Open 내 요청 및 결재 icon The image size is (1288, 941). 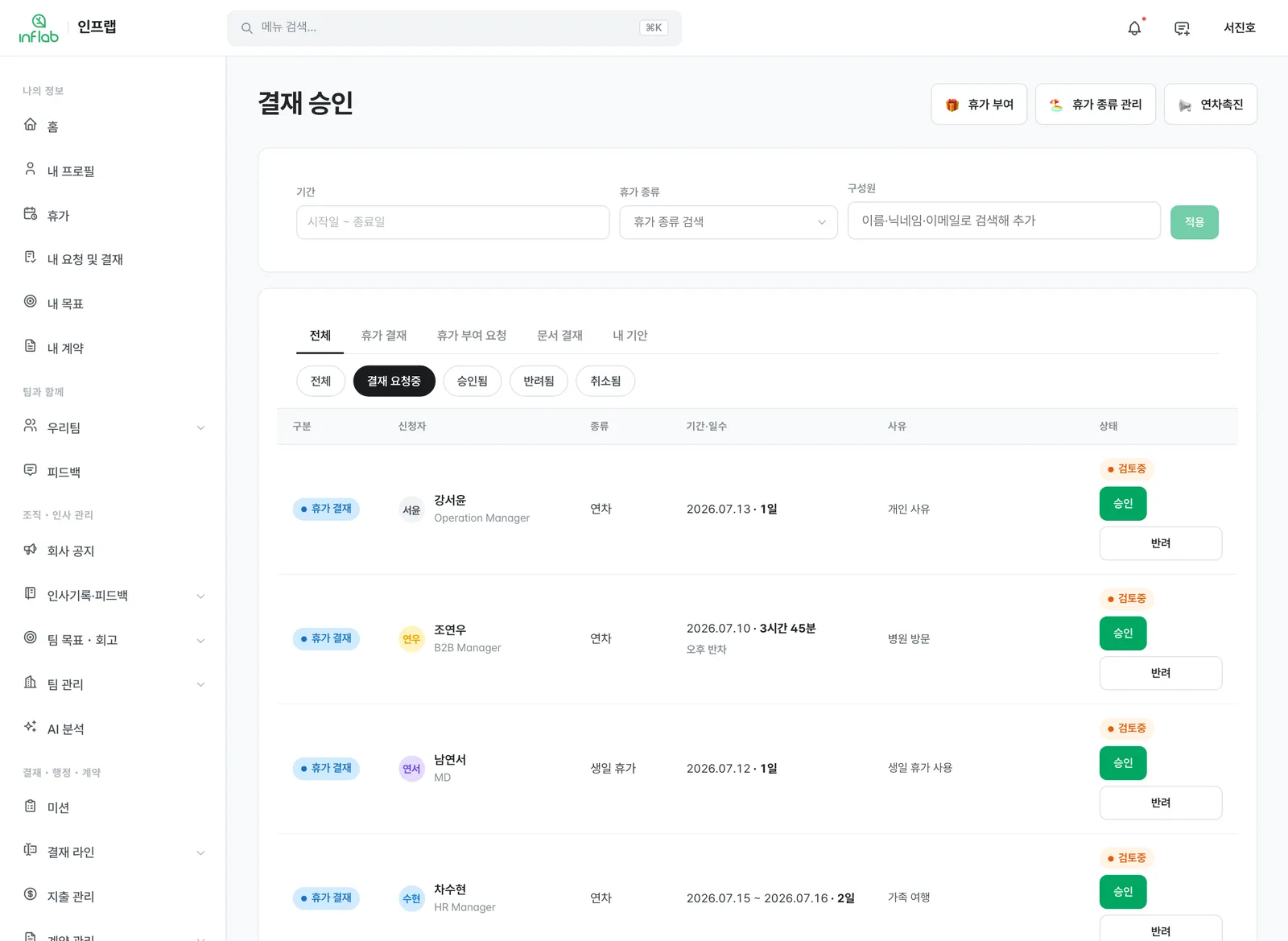(x=31, y=257)
